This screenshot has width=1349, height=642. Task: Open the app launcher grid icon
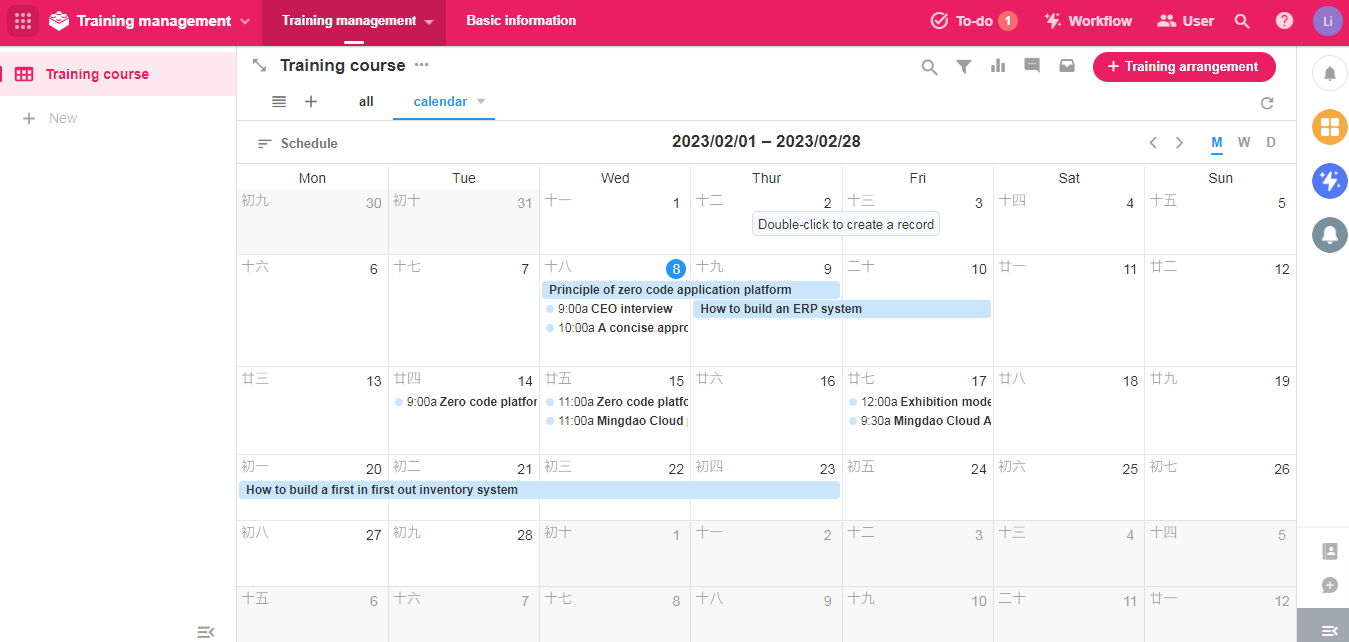(23, 21)
